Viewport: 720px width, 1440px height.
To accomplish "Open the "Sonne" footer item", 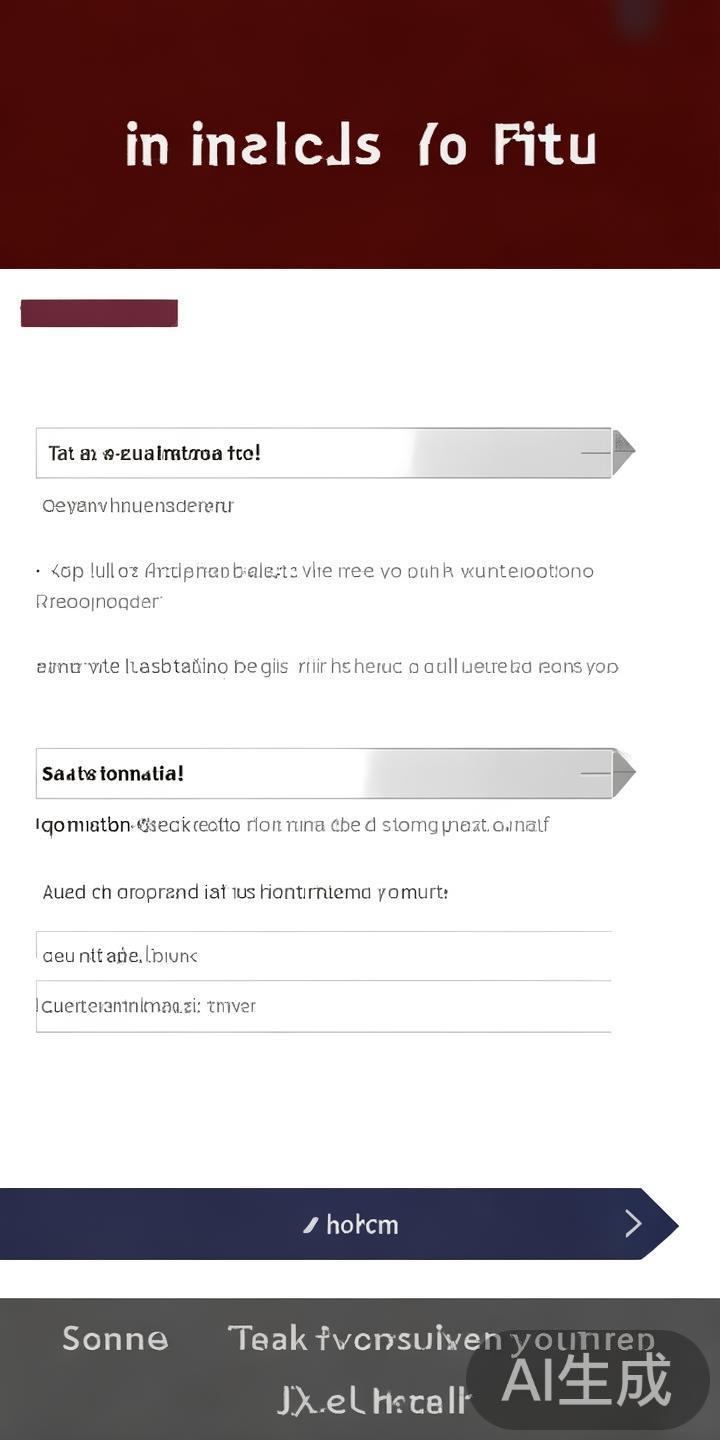I will point(115,1338).
